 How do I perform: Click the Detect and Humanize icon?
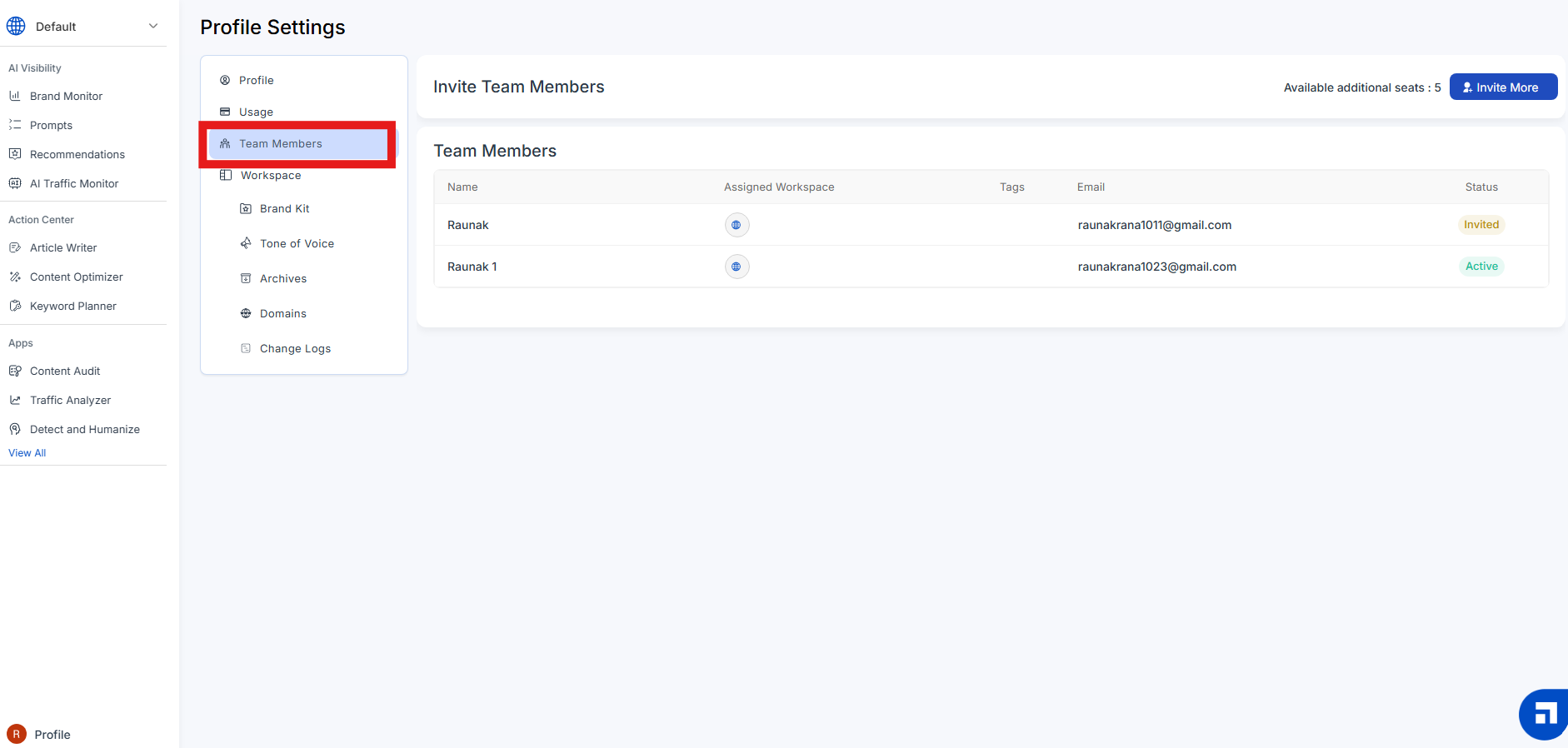pos(15,429)
